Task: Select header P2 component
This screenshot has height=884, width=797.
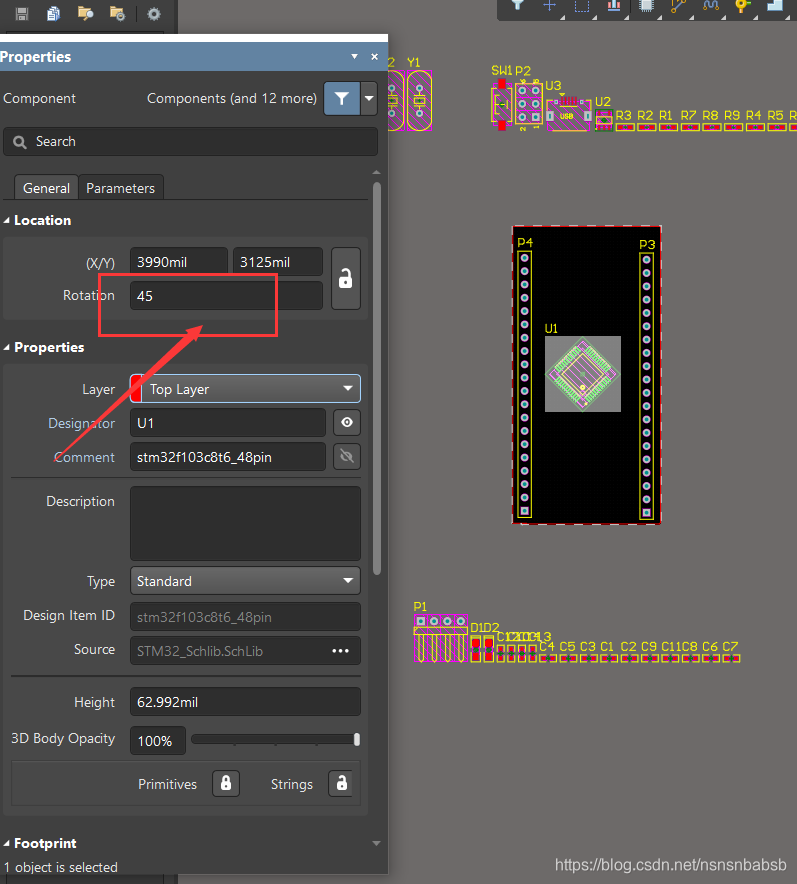Action: click(x=529, y=104)
